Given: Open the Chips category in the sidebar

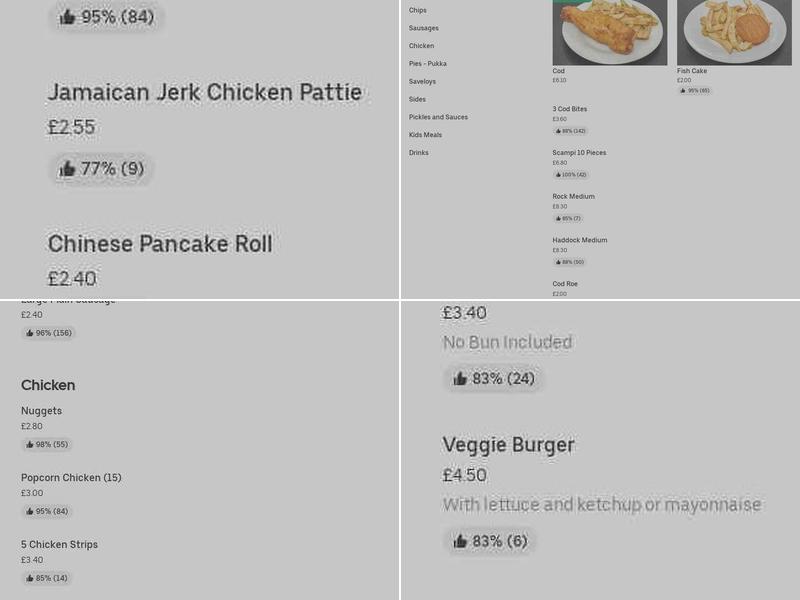Looking at the screenshot, I should pos(415,10).
